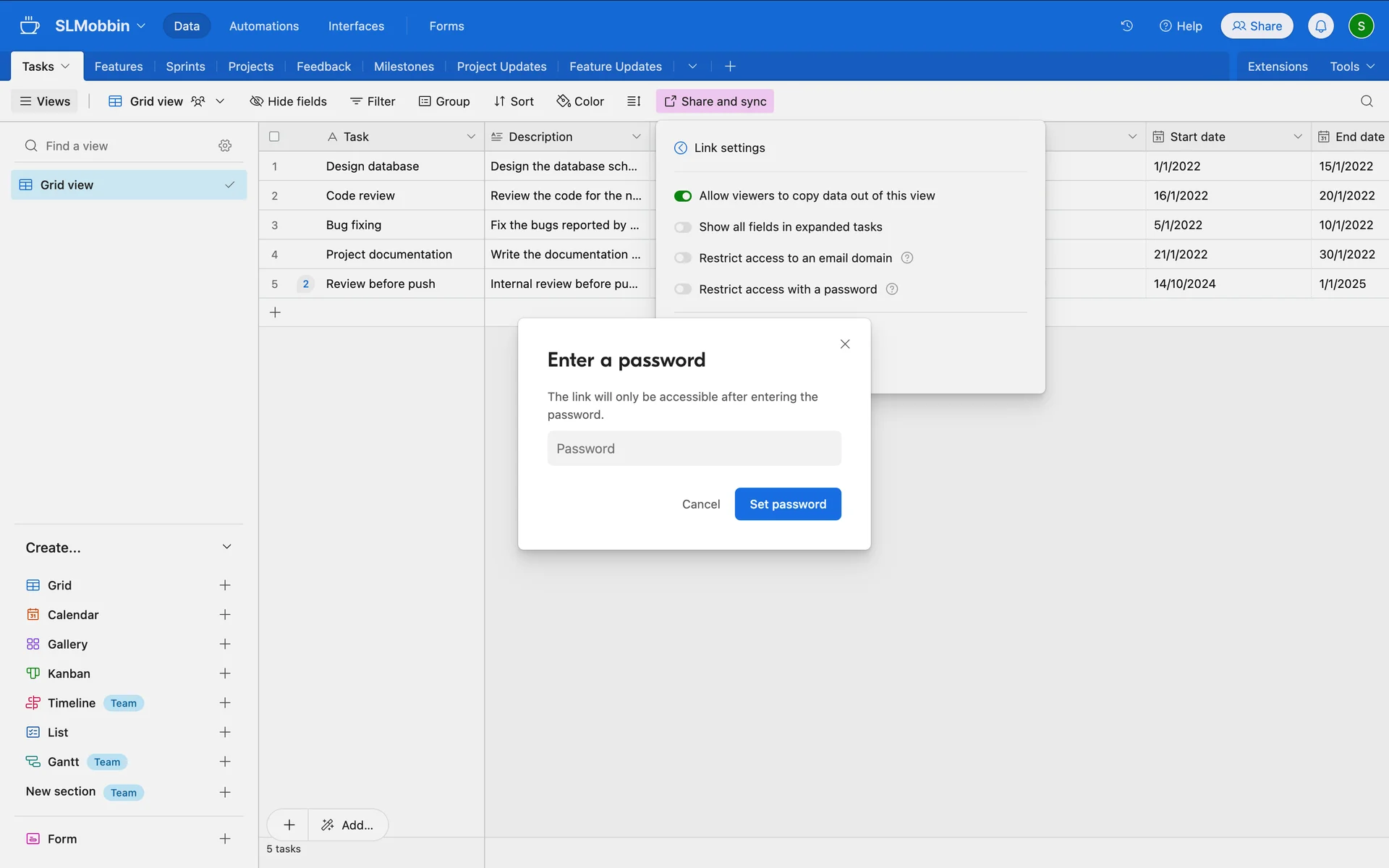Switch to the Milestones table tab
This screenshot has width=1389, height=868.
pyautogui.click(x=404, y=67)
